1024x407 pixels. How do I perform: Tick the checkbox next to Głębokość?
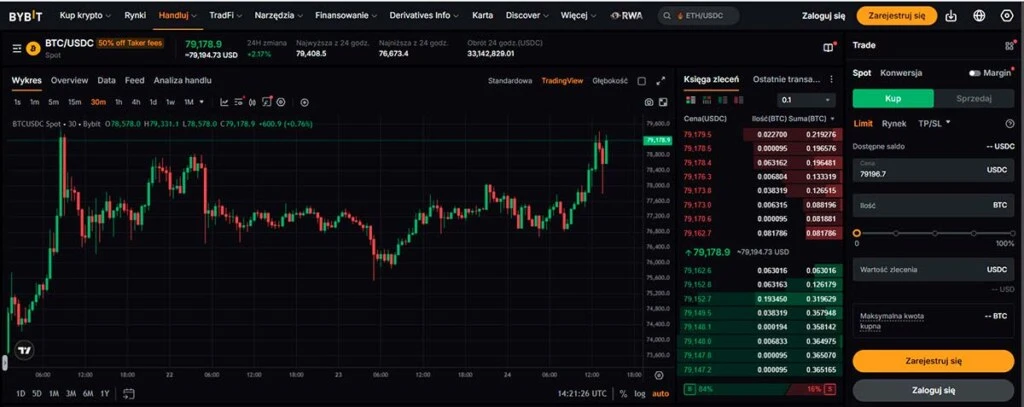642,81
